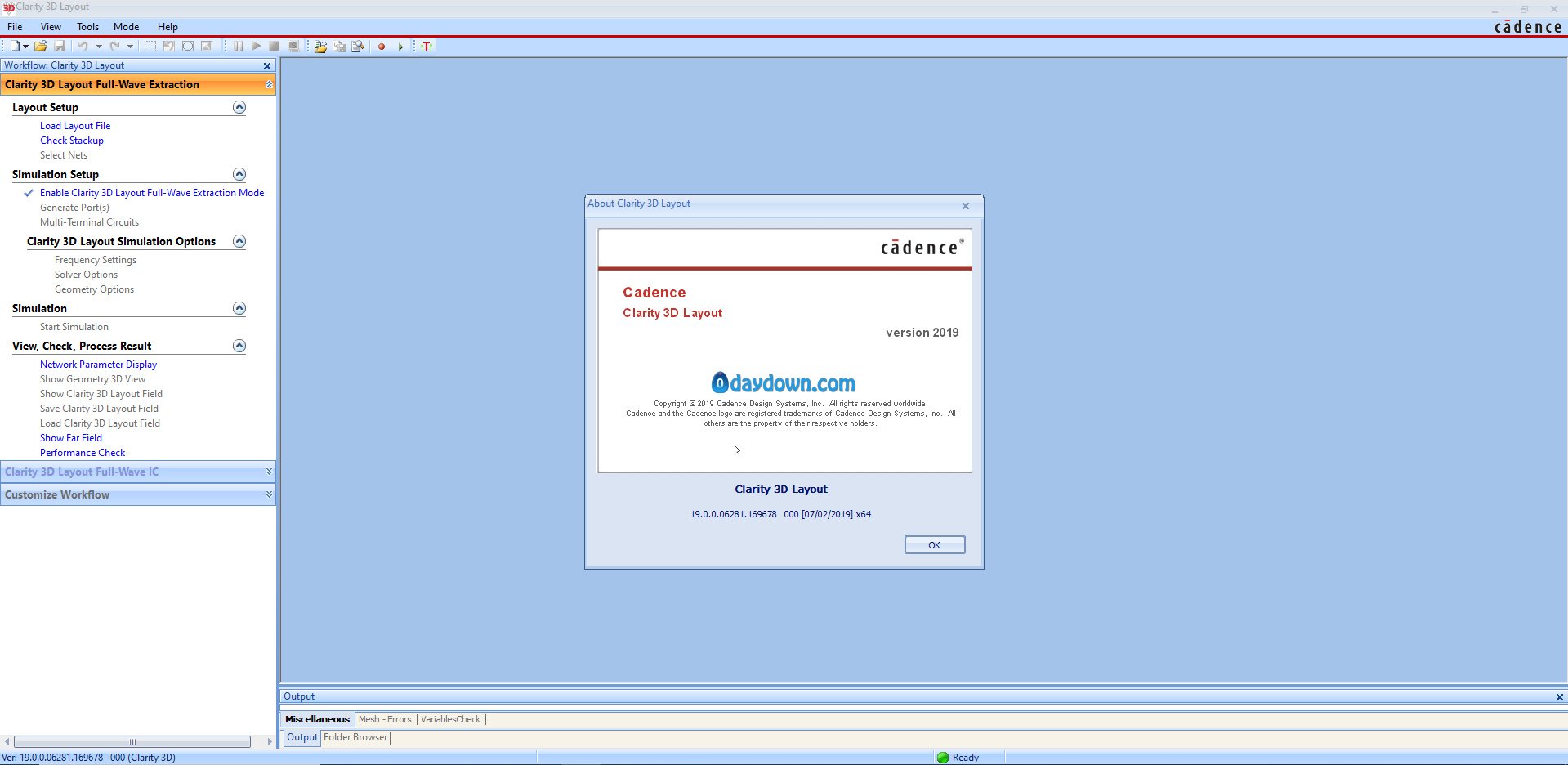
Task: Click the Show Far Field link
Action: 71,438
